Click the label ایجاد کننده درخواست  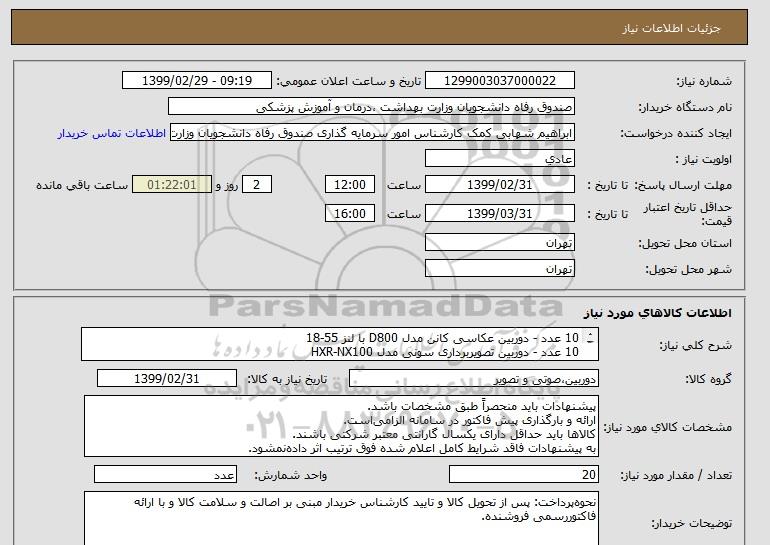676,133
